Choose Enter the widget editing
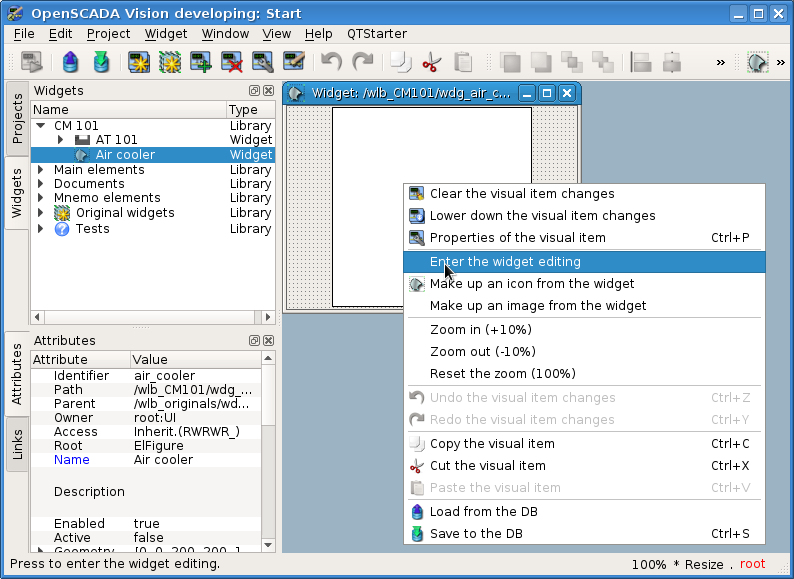Image resolution: width=794 pixels, height=579 pixels. point(584,262)
